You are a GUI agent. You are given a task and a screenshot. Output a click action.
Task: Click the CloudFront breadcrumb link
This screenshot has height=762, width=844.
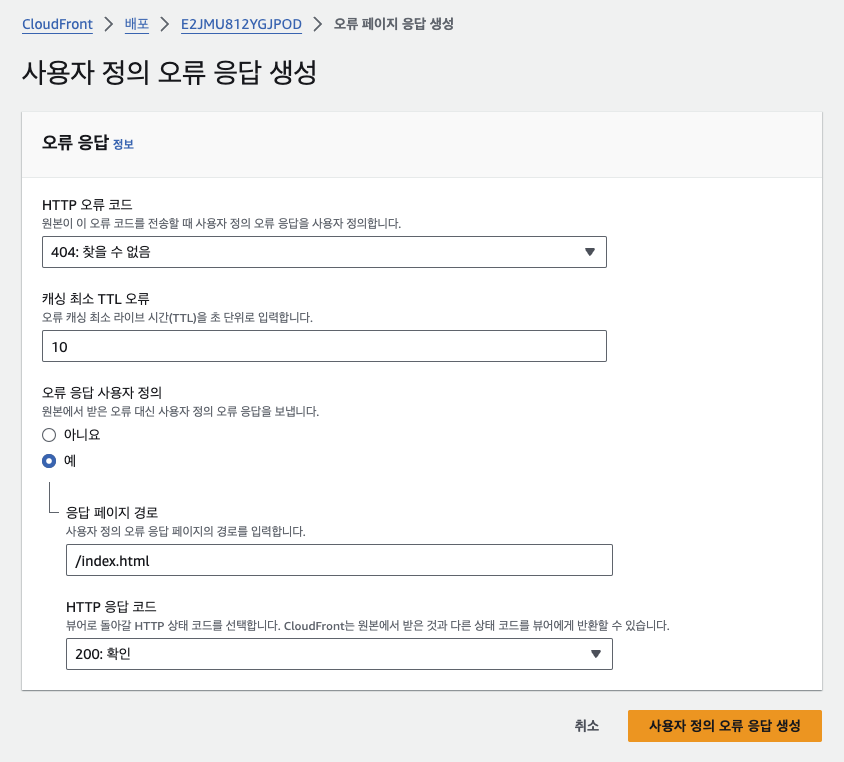coord(57,24)
